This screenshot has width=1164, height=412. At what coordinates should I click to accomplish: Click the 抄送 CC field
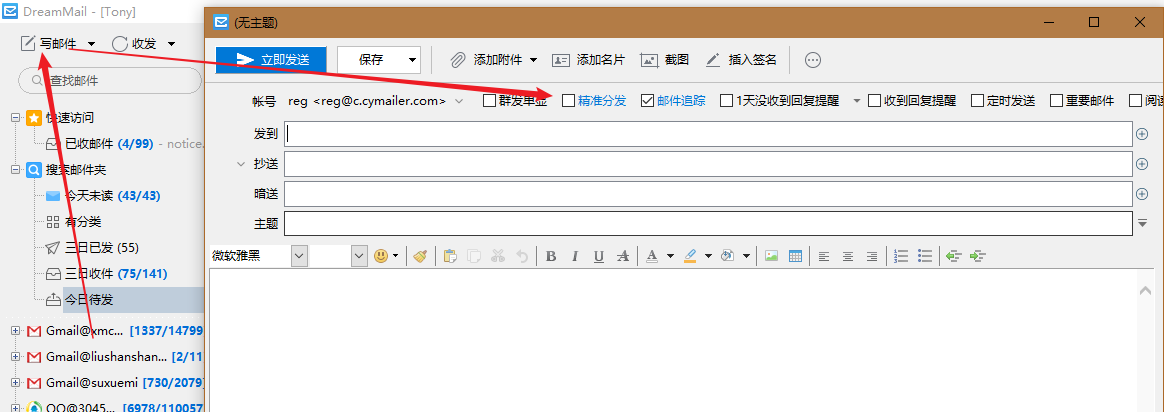pyautogui.click(x=708, y=163)
